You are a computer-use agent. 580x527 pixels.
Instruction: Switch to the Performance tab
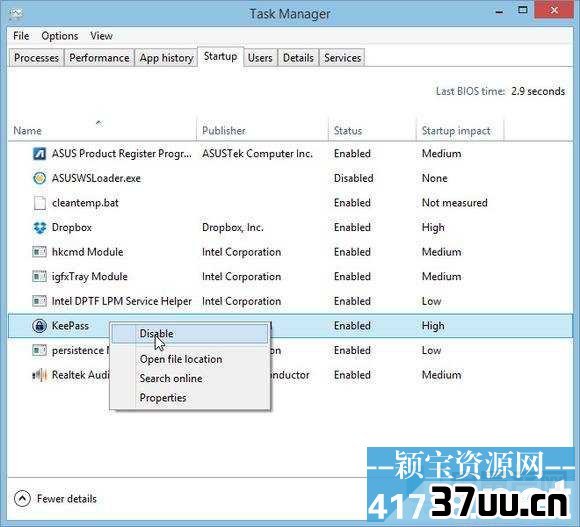tap(99, 58)
